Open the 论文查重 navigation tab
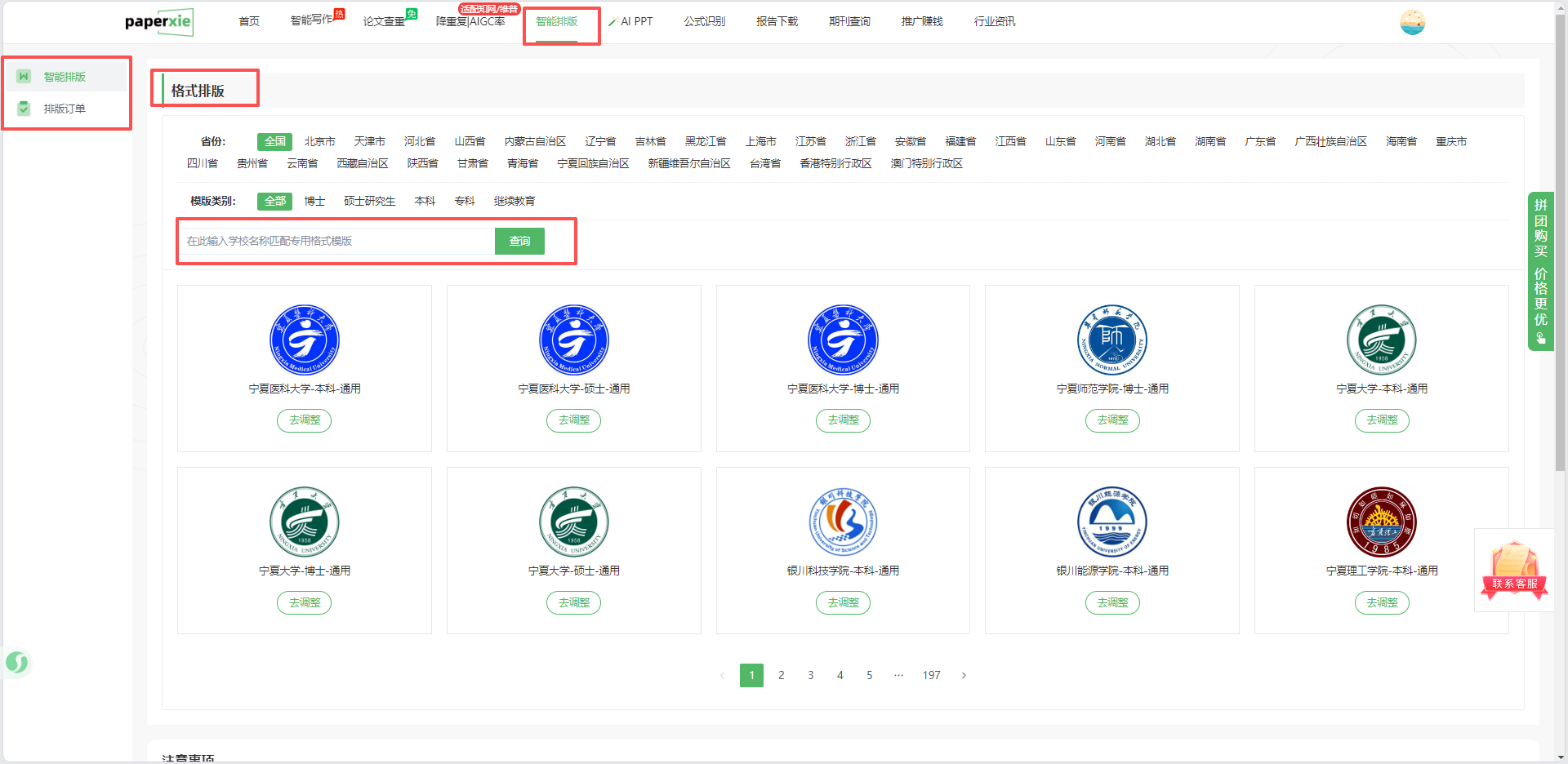This screenshot has height=764, width=1568. click(384, 21)
